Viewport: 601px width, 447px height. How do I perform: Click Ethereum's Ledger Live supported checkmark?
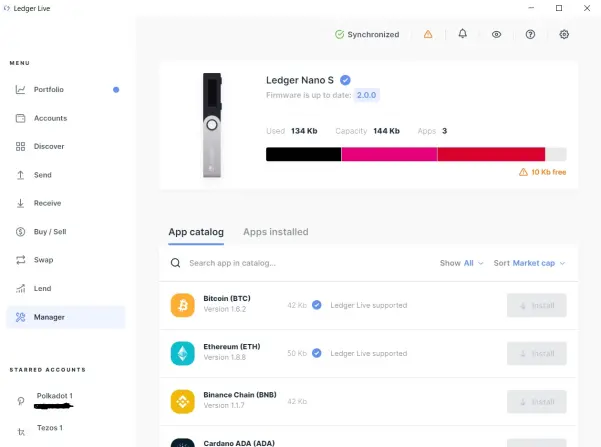317,353
